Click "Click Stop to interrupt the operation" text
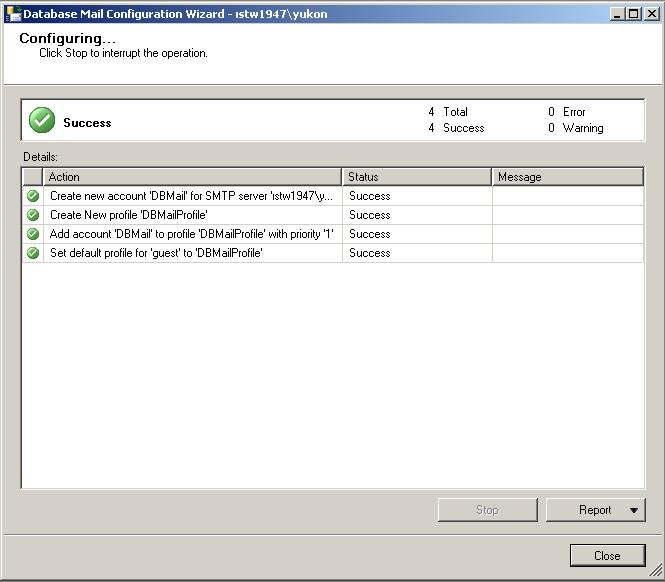Viewport: 665px width, 582px height. click(x=123, y=53)
